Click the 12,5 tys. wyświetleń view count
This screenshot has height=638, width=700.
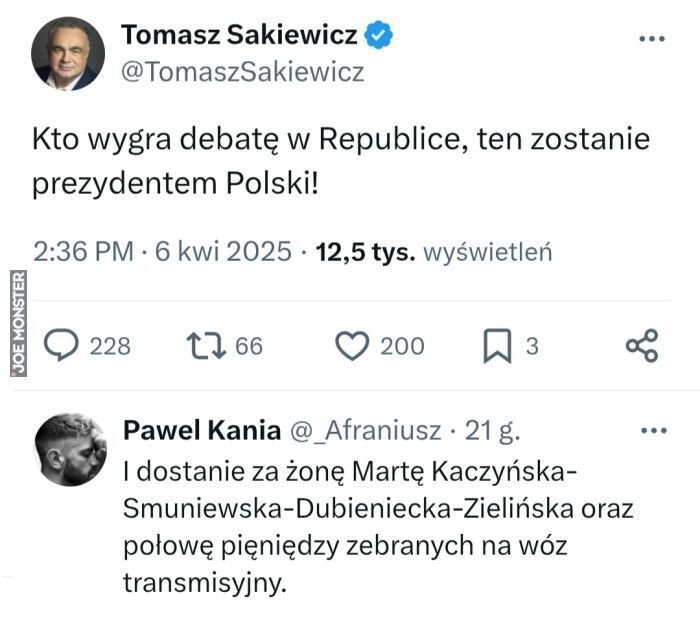[x=434, y=253]
